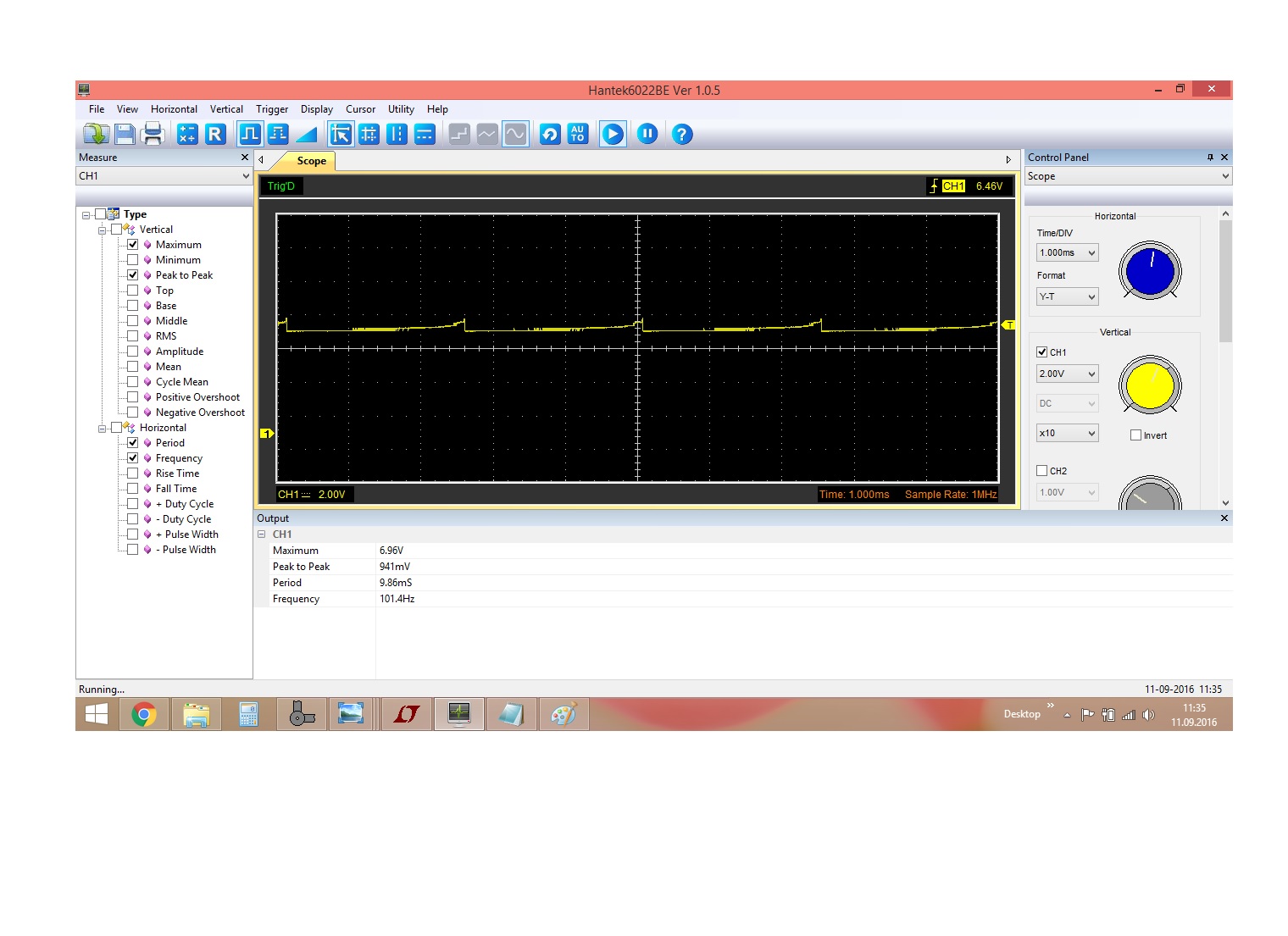Viewport: 1288px width, 936px height.
Task: Collapse the Vertical tree node
Action: click(x=102, y=230)
